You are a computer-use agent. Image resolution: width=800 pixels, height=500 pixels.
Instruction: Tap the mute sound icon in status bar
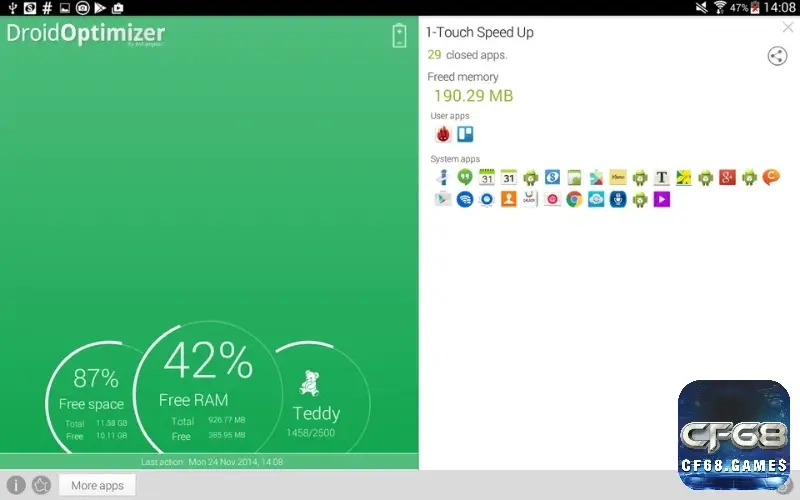pyautogui.click(x=702, y=7)
